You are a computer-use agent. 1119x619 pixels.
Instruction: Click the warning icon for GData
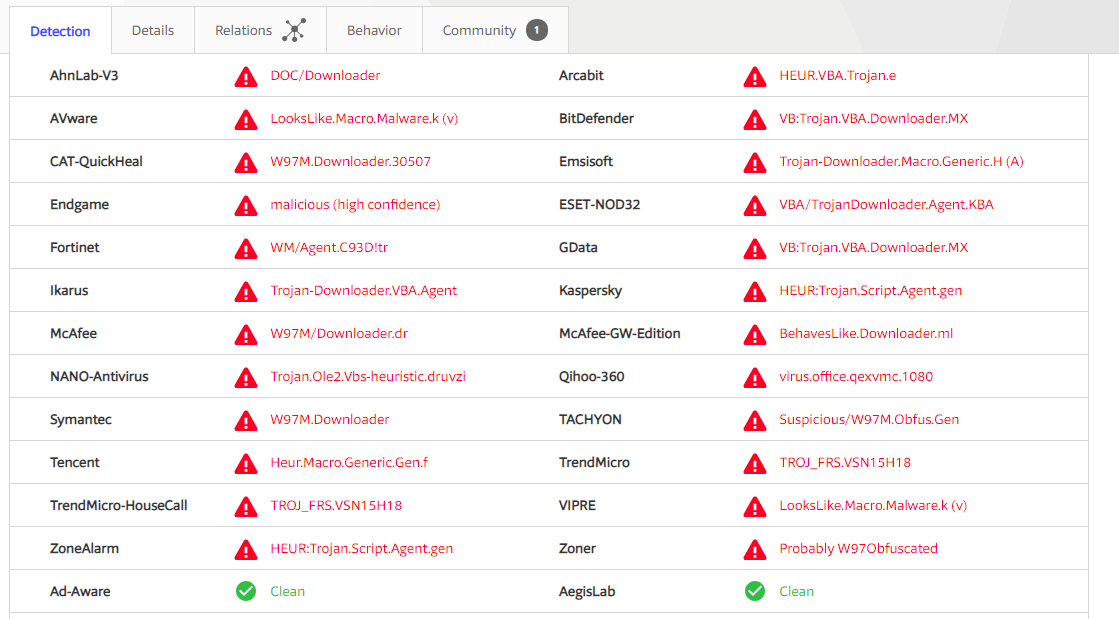tap(754, 248)
